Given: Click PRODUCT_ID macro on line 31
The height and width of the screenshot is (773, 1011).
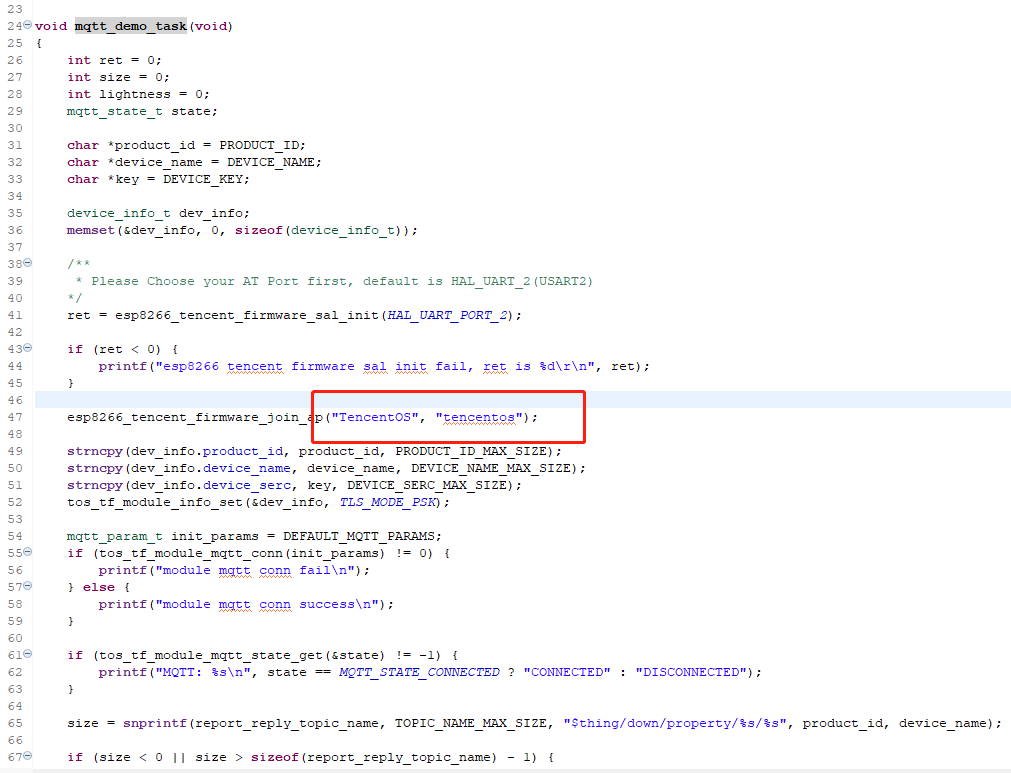Looking at the screenshot, I should [259, 145].
